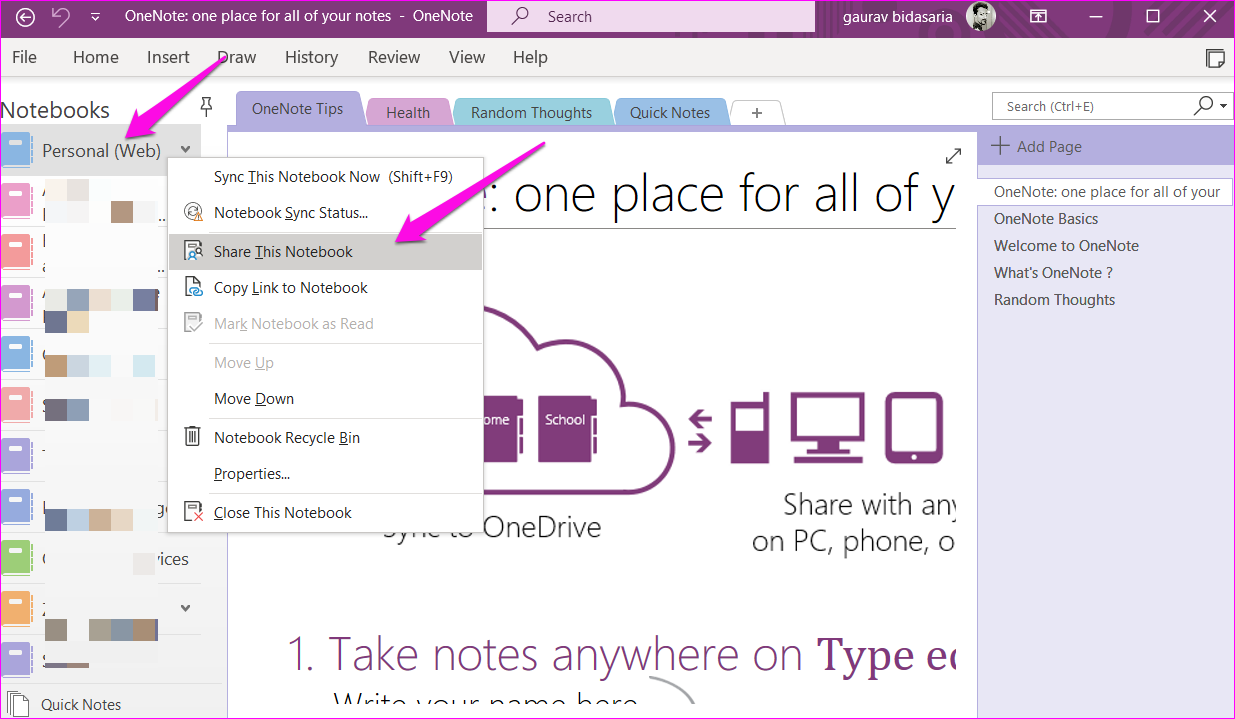1235x719 pixels.
Task: Expand the chevron on the orange notebook
Action: (186, 608)
